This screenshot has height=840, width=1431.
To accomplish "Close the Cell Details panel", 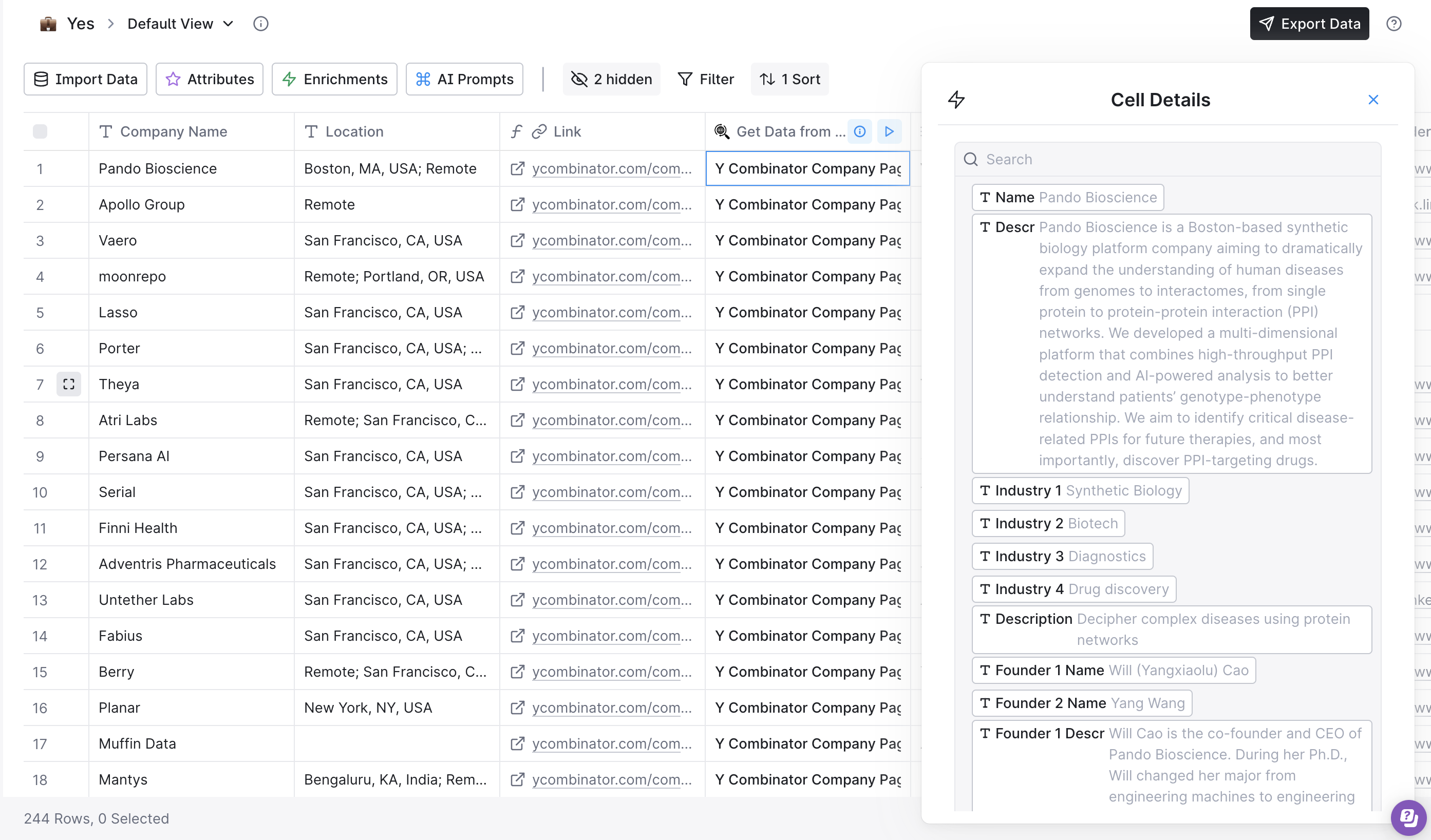I will (x=1373, y=100).
